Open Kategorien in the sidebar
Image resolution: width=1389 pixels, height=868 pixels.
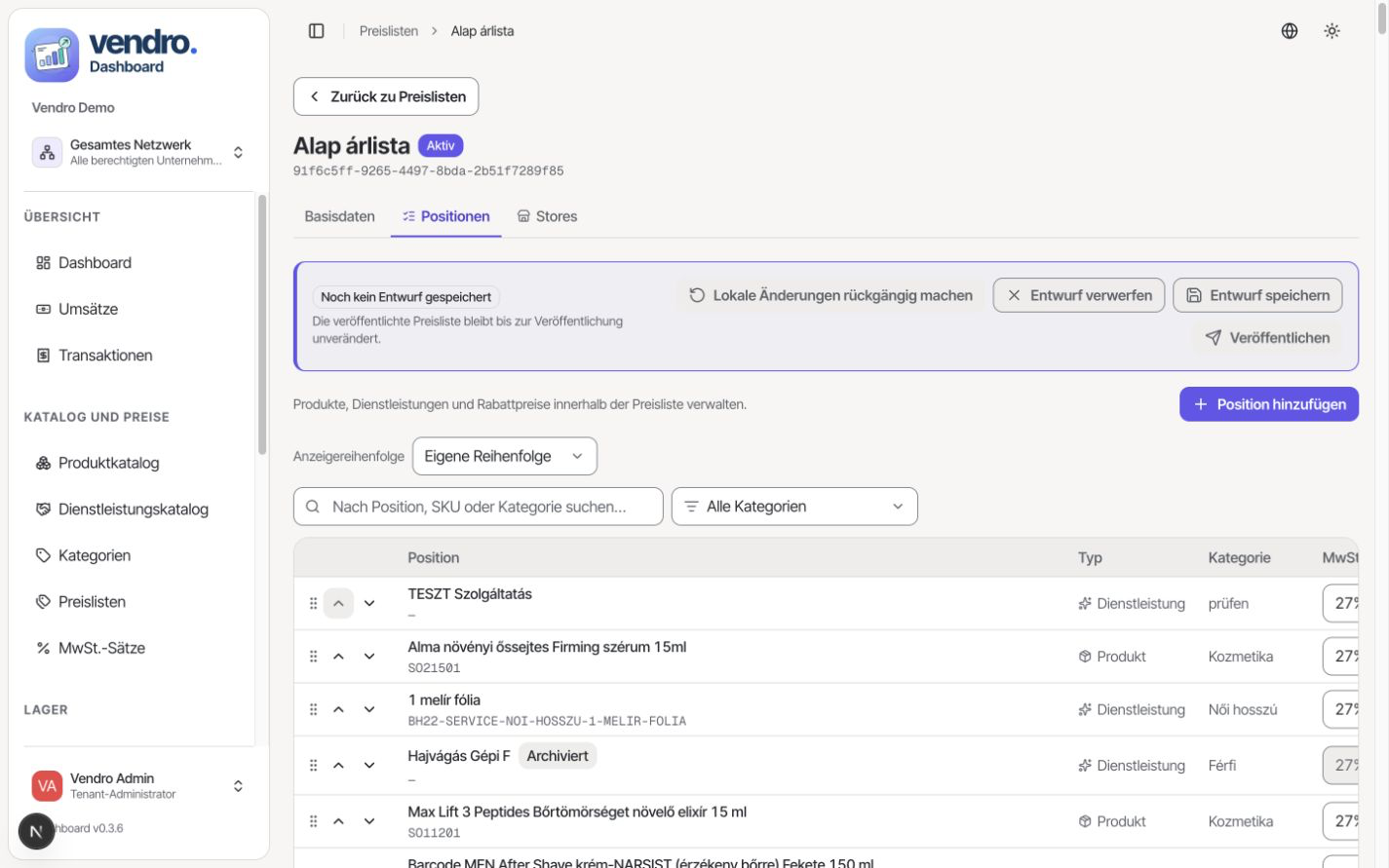[x=138, y=555]
